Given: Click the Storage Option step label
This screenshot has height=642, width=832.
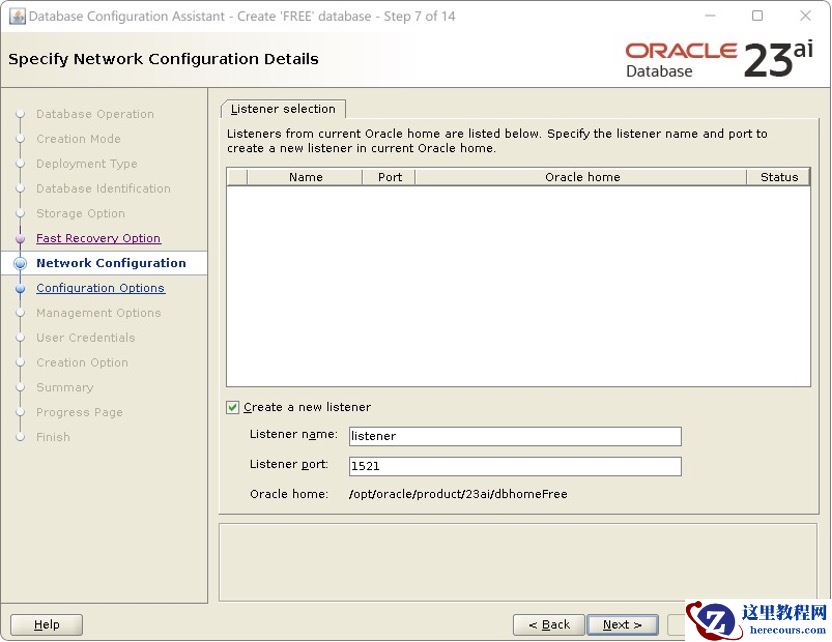Looking at the screenshot, I should pos(81,213).
